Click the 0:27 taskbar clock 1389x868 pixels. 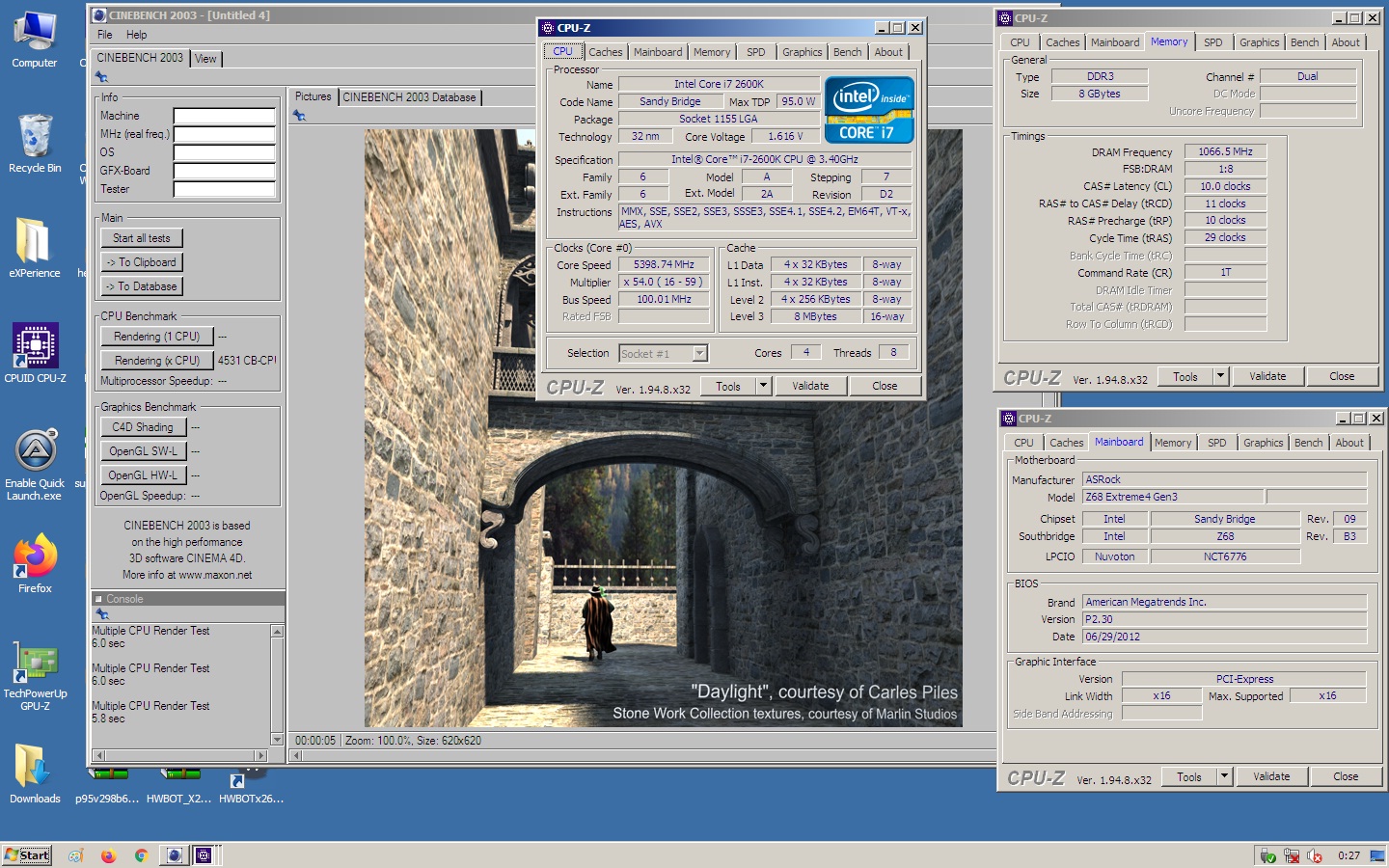tap(1348, 855)
